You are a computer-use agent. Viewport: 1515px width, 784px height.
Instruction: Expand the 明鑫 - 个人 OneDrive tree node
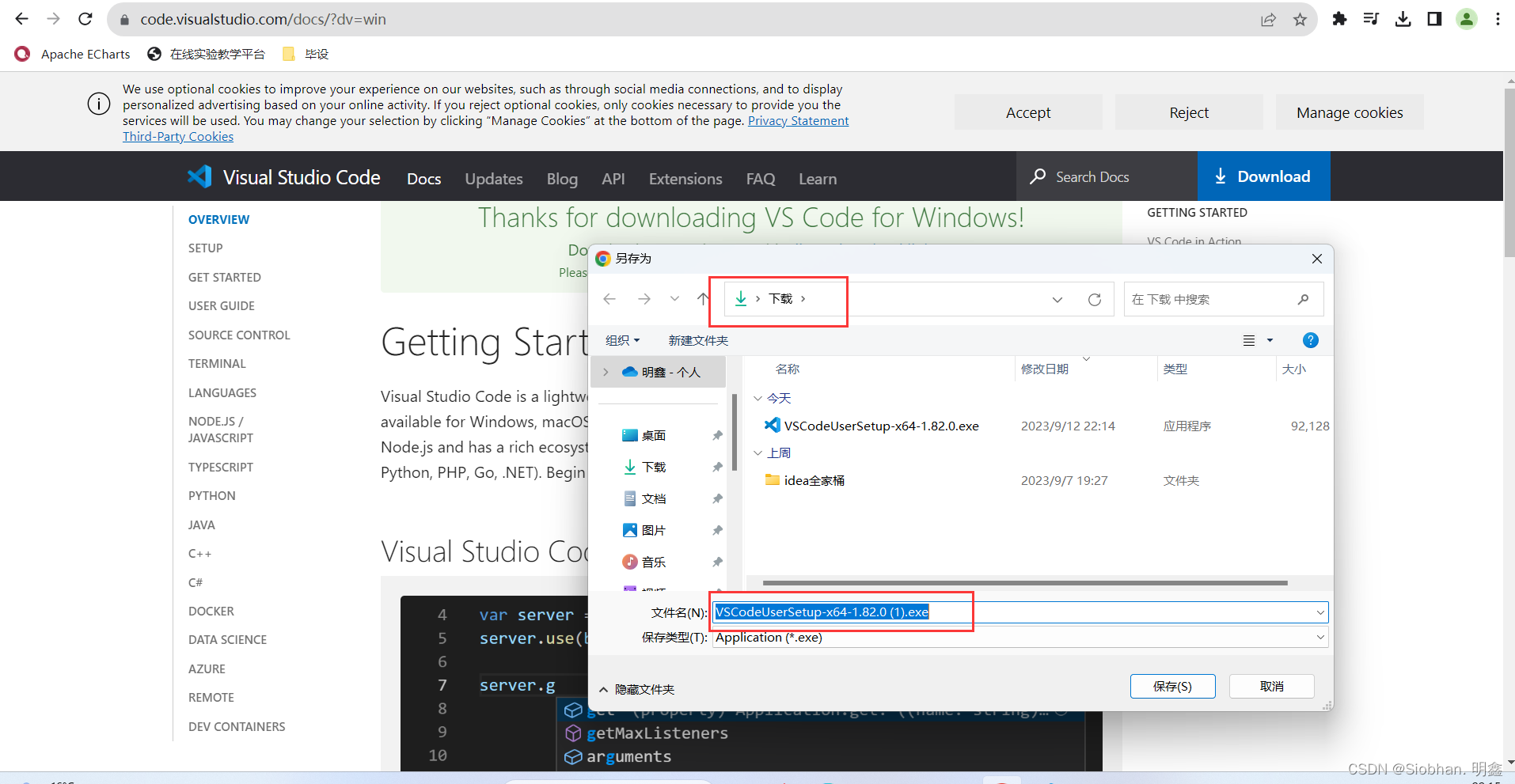(x=606, y=372)
